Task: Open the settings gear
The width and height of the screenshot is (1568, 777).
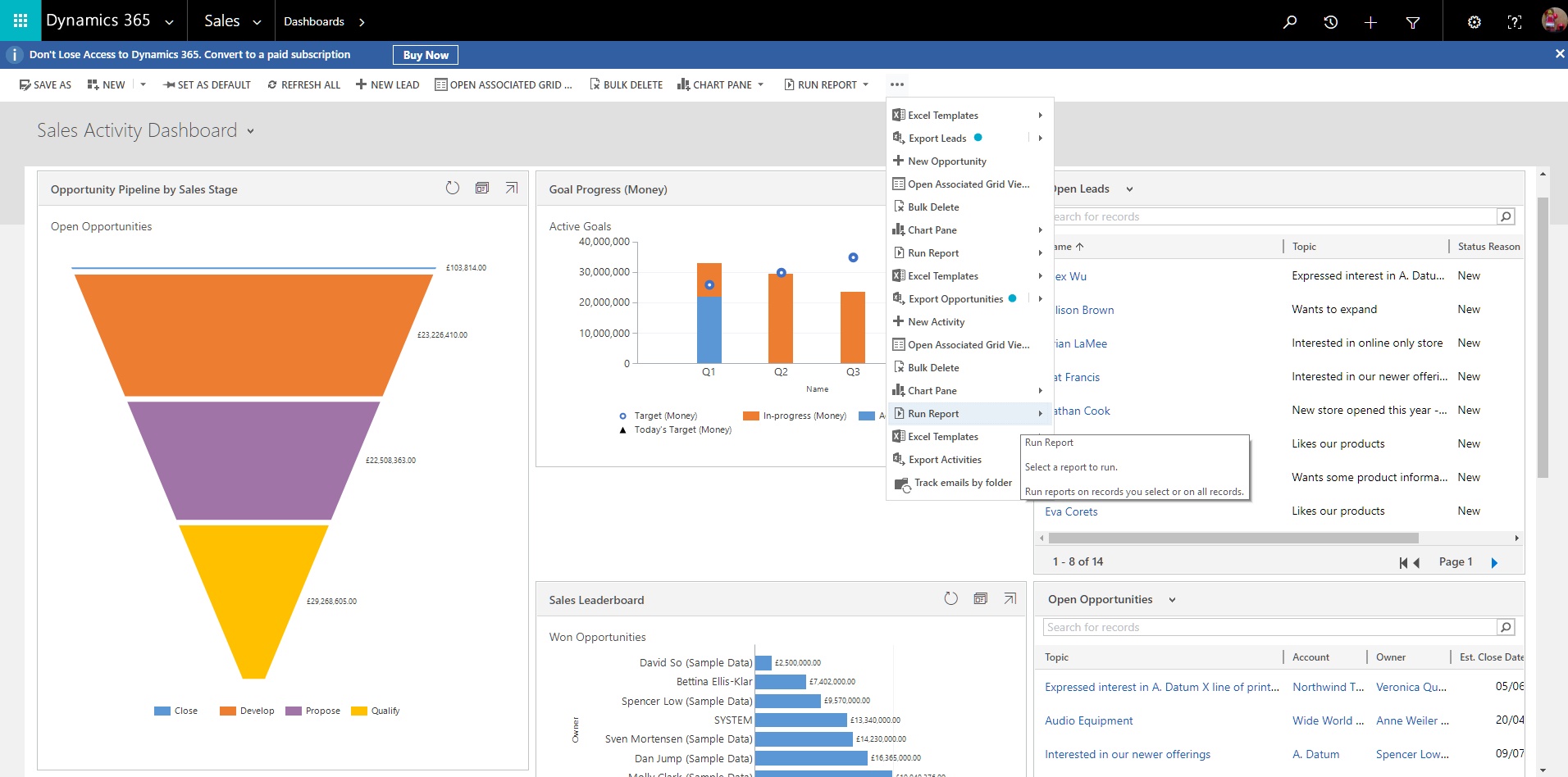Action: [1474, 22]
